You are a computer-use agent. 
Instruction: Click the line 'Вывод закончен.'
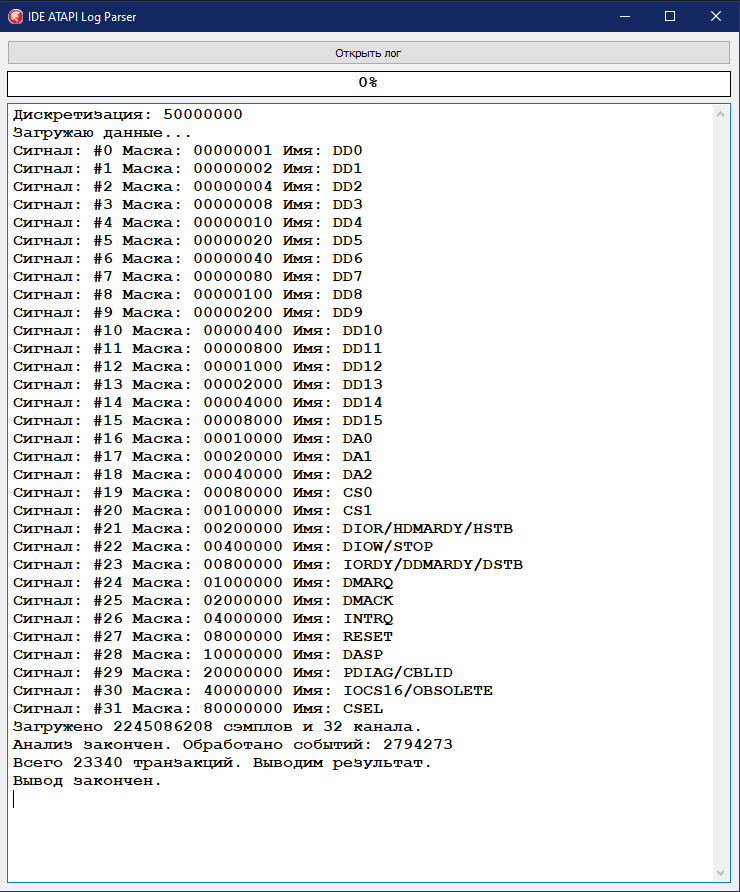[x=87, y=780]
